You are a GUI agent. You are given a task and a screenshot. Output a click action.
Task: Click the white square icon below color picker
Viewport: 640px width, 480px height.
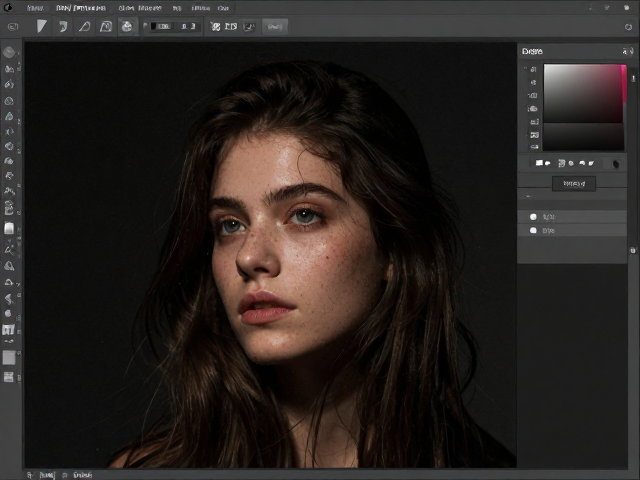pyautogui.click(x=539, y=163)
